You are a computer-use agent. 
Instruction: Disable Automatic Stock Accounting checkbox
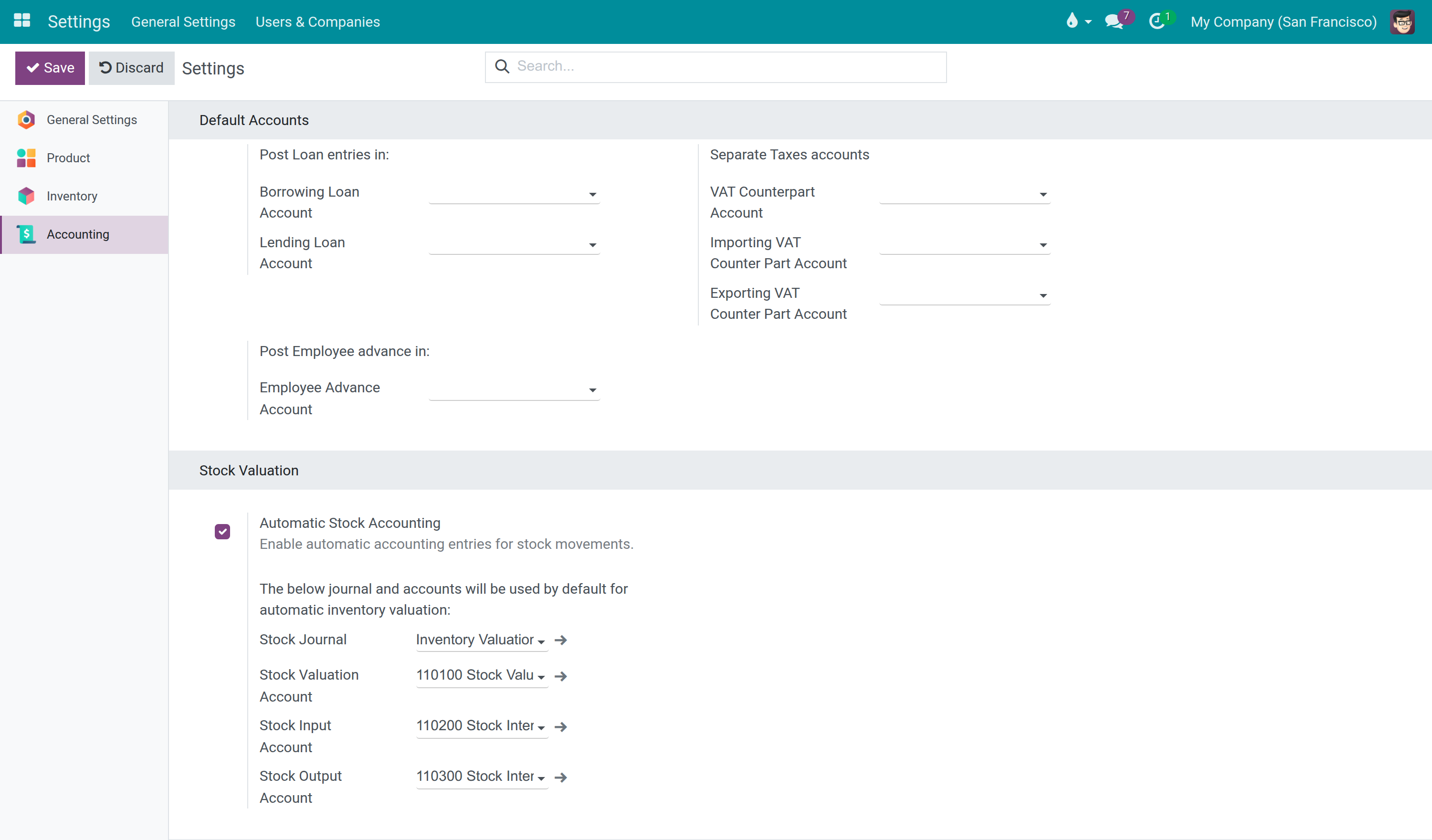222,531
